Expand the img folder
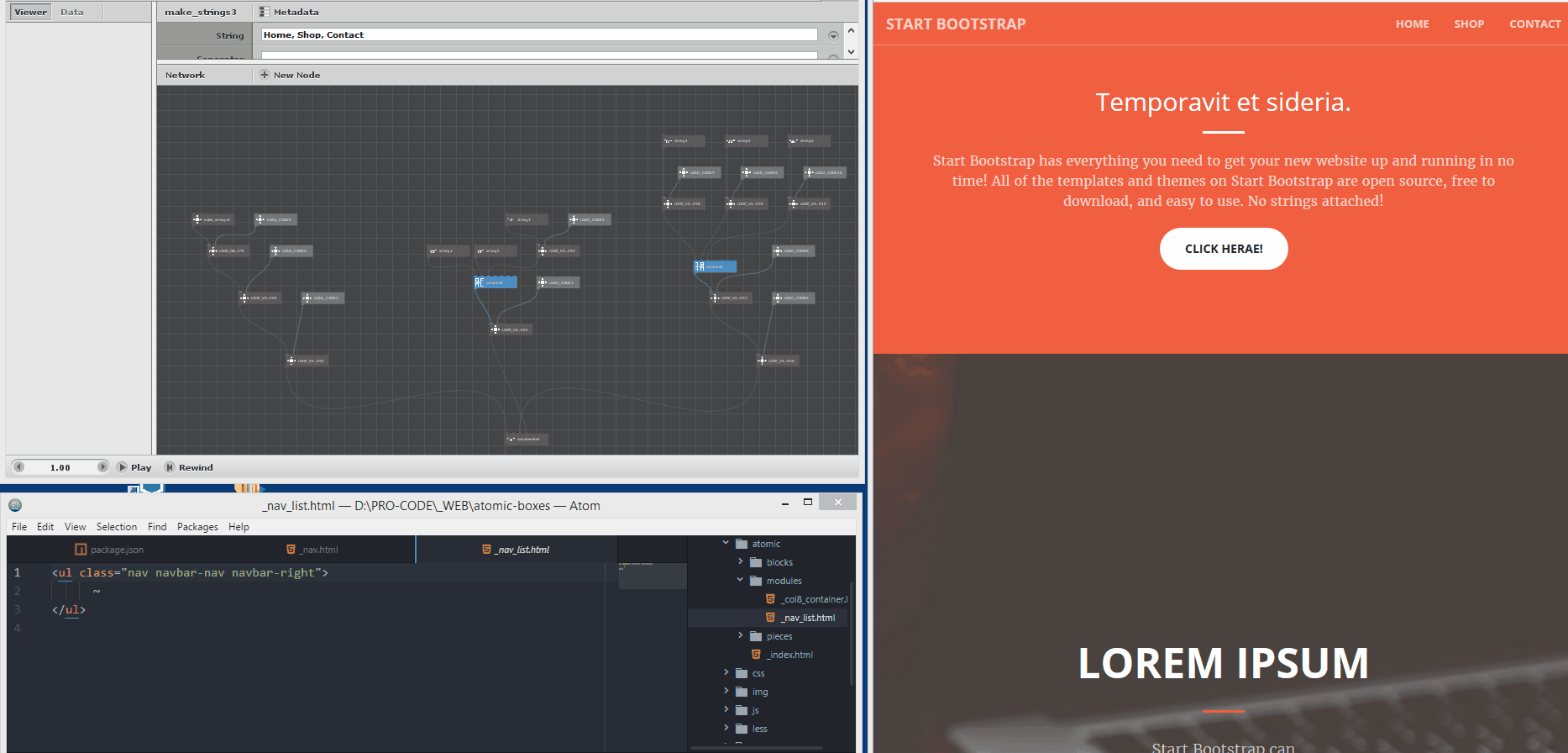This screenshot has height=753, width=1568. (726, 692)
